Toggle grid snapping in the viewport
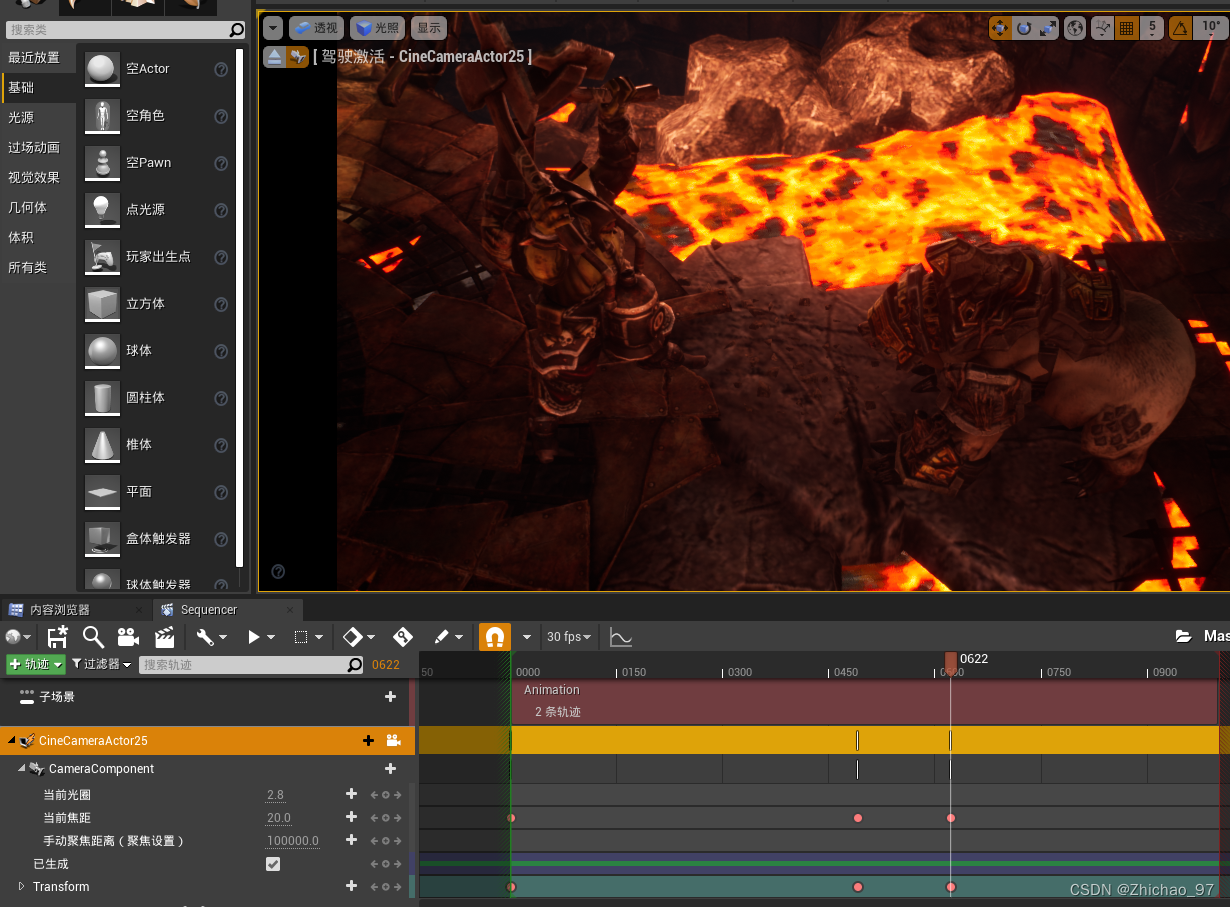The width and height of the screenshot is (1230, 907). coord(1127,28)
